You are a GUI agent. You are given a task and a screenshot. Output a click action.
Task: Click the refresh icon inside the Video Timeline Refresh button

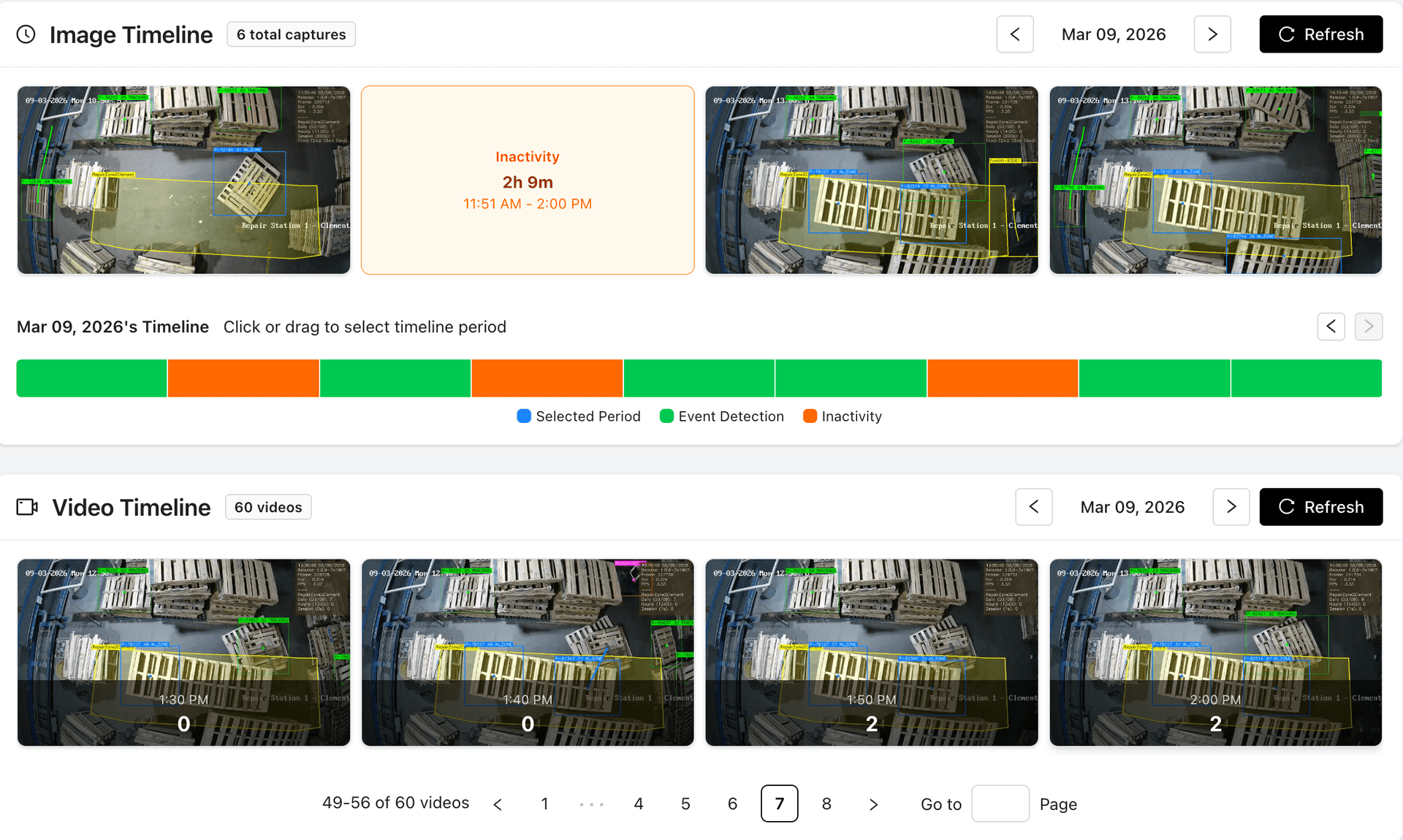pos(1286,506)
